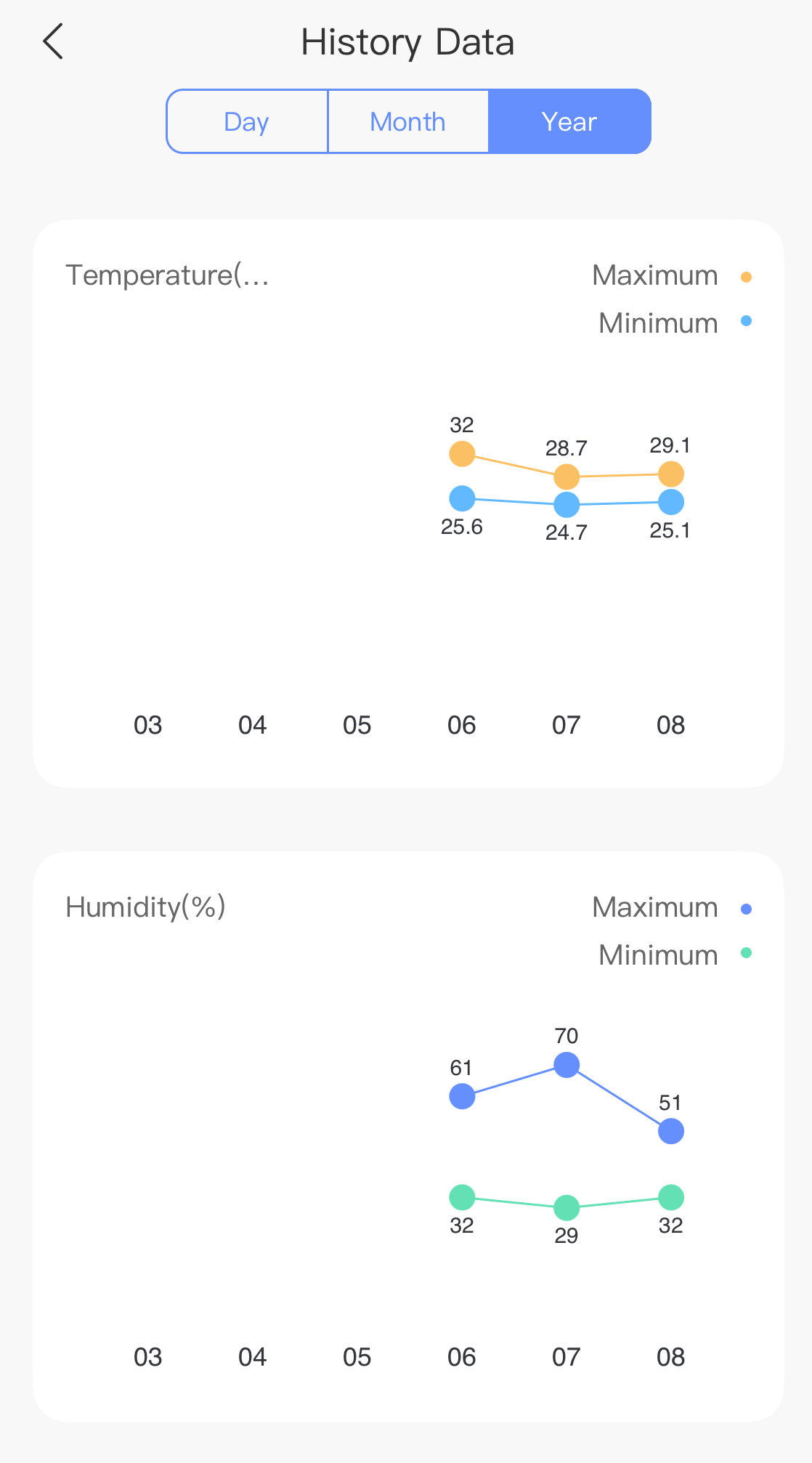The width and height of the screenshot is (812, 1463).
Task: Tap the 24.7 min temperature point
Action: (x=567, y=505)
